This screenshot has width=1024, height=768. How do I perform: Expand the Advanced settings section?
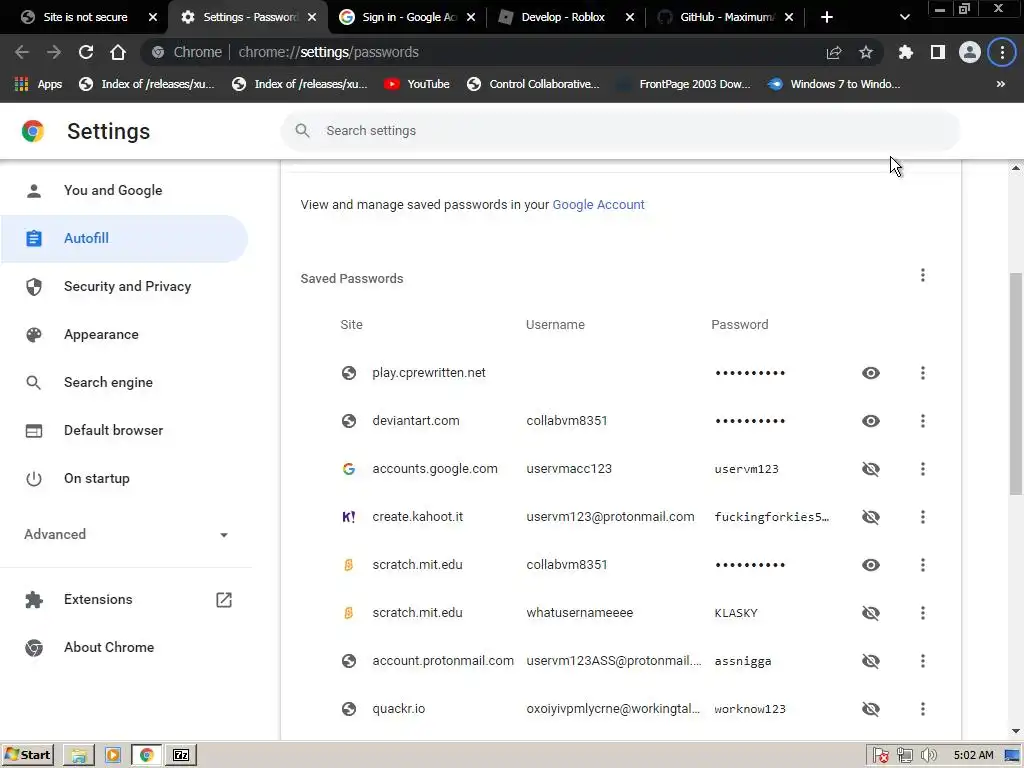point(126,534)
